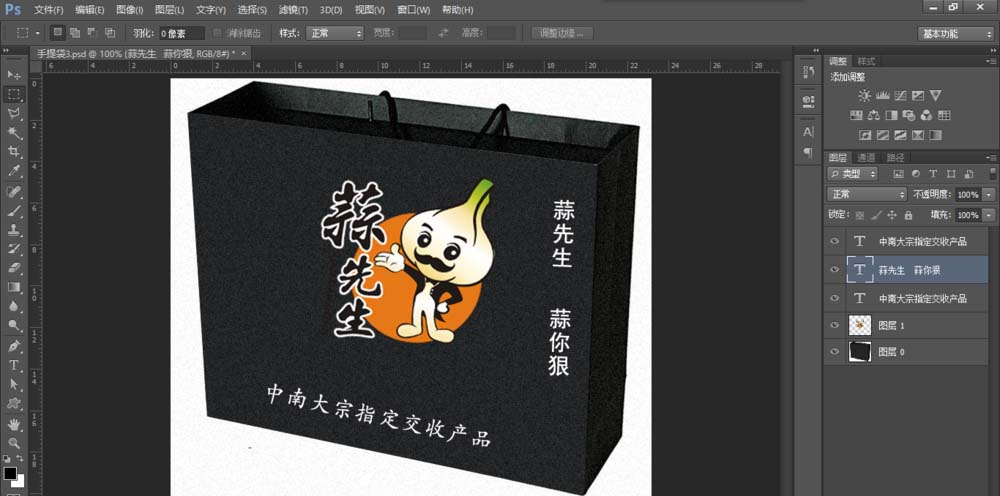Screen dimensions: 1000x496
Task: Click the 调整边缘 button
Action: click(x=562, y=33)
